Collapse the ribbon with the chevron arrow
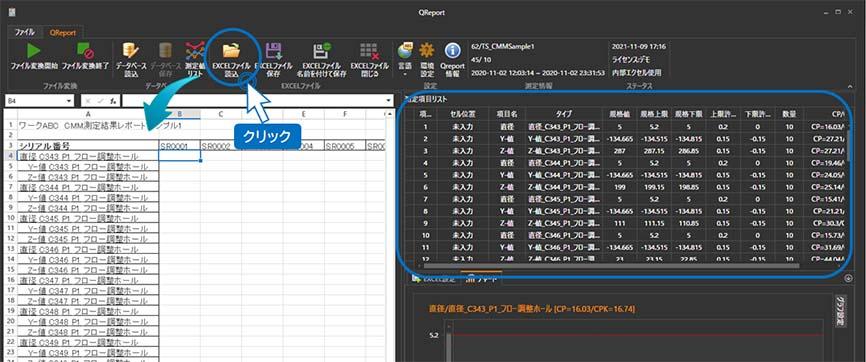The image size is (866, 362). tap(850, 86)
